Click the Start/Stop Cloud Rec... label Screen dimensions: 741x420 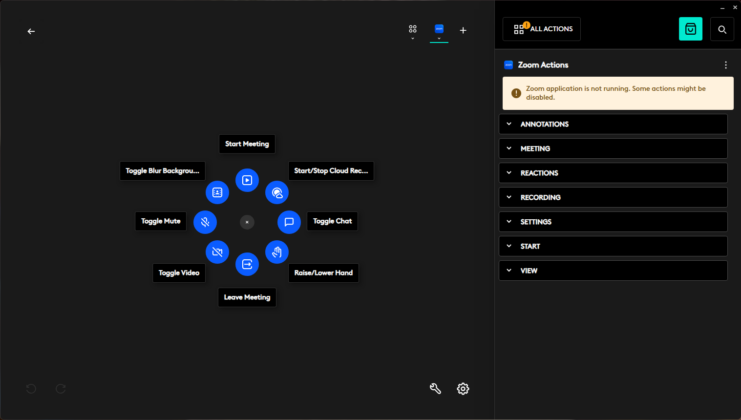click(x=331, y=171)
